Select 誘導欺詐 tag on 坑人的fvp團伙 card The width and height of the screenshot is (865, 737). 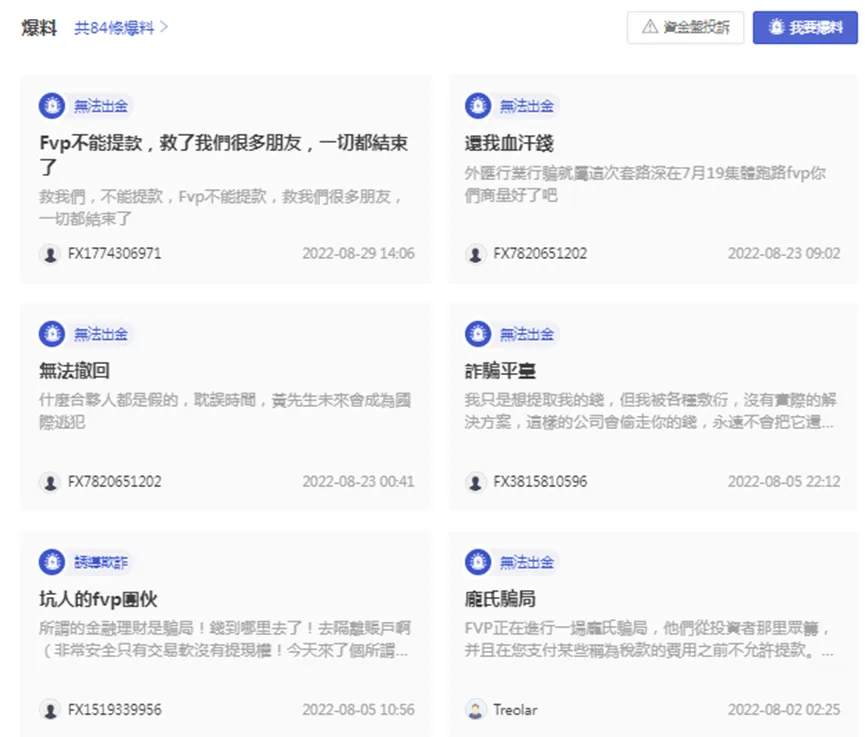101,563
